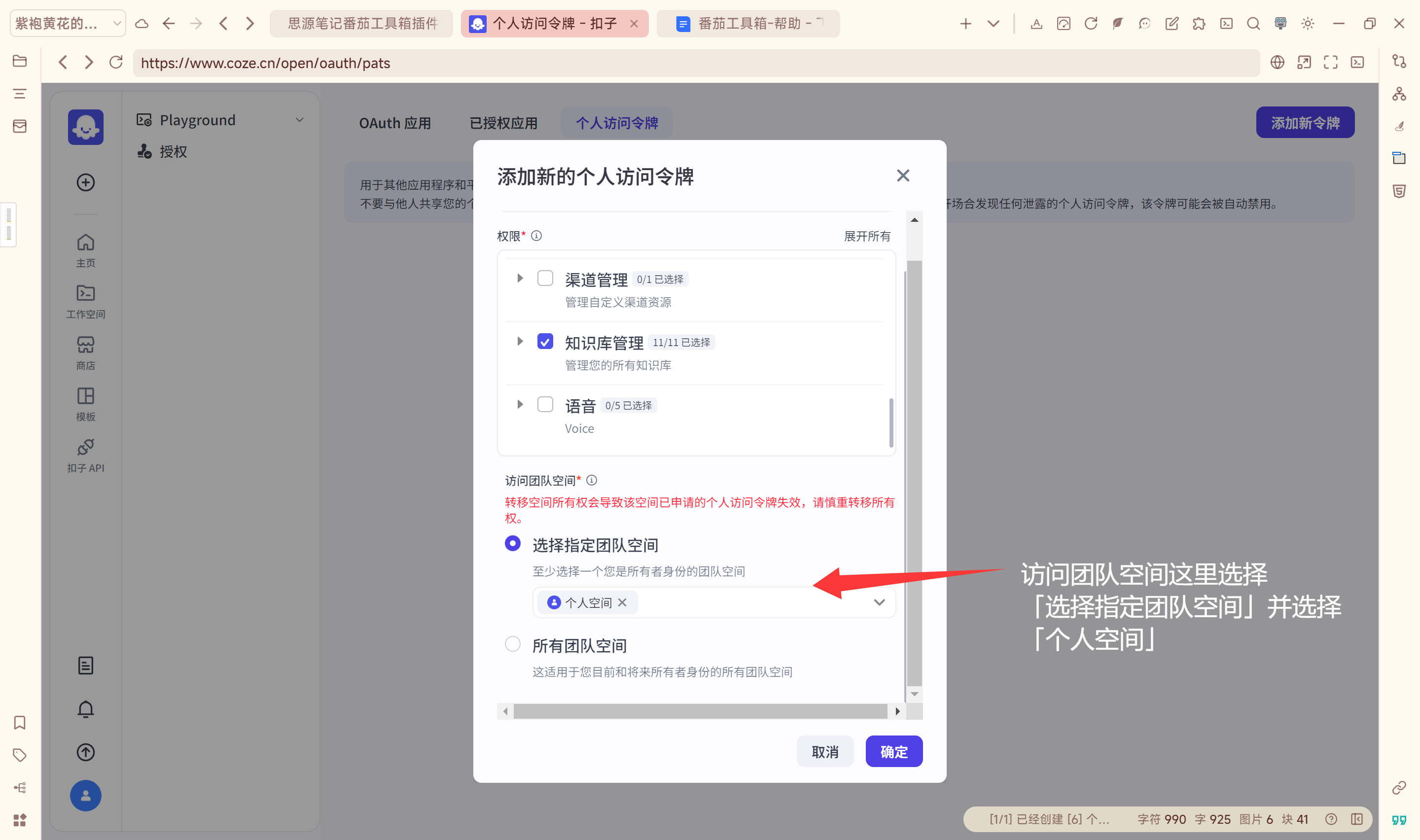Uncheck the 知识库管理 permission checkbox

[x=544, y=341]
